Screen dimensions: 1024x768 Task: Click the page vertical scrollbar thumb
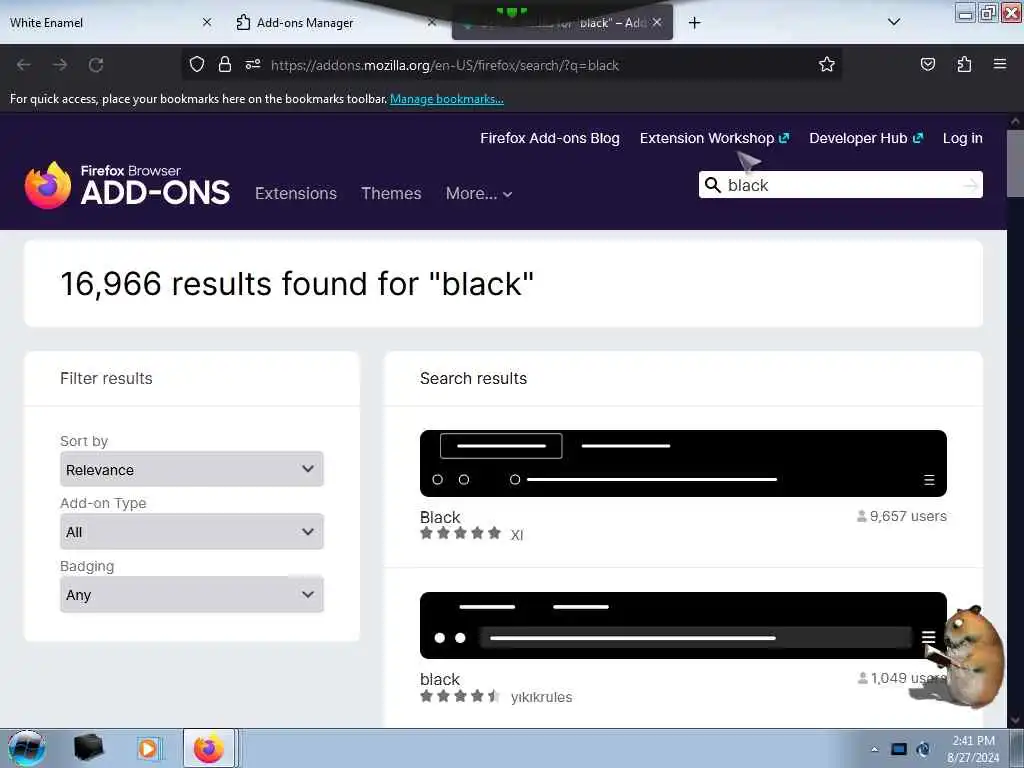(1015, 163)
